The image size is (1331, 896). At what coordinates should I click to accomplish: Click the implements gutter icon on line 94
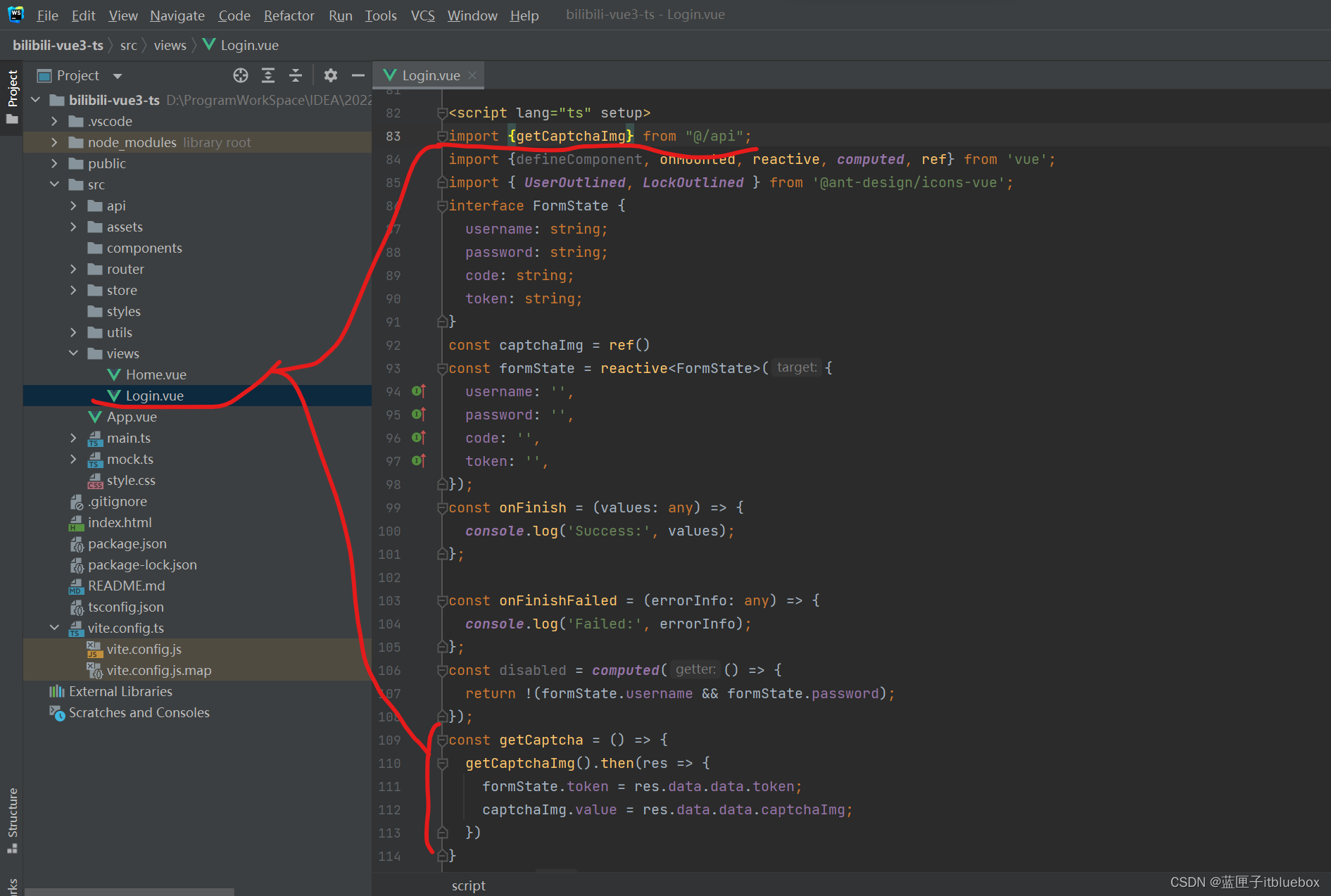(418, 391)
